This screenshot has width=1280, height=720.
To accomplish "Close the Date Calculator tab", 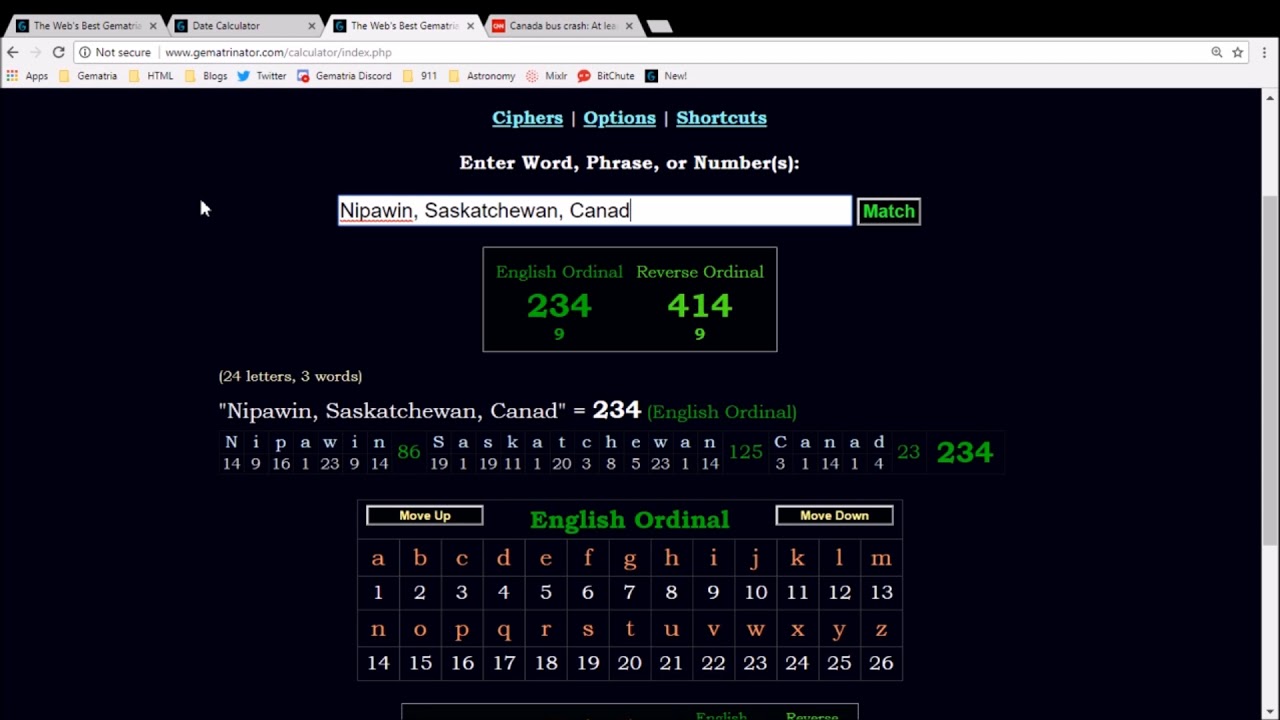I will (311, 26).
